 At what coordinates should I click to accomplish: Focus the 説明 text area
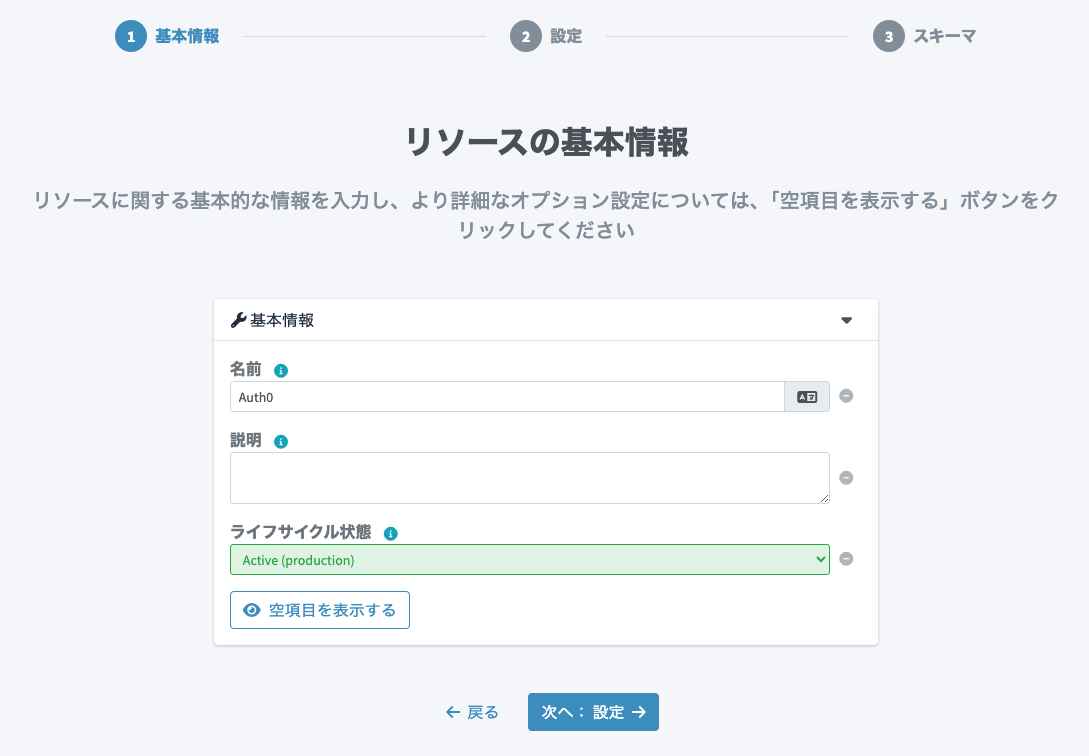pyautogui.click(x=530, y=478)
